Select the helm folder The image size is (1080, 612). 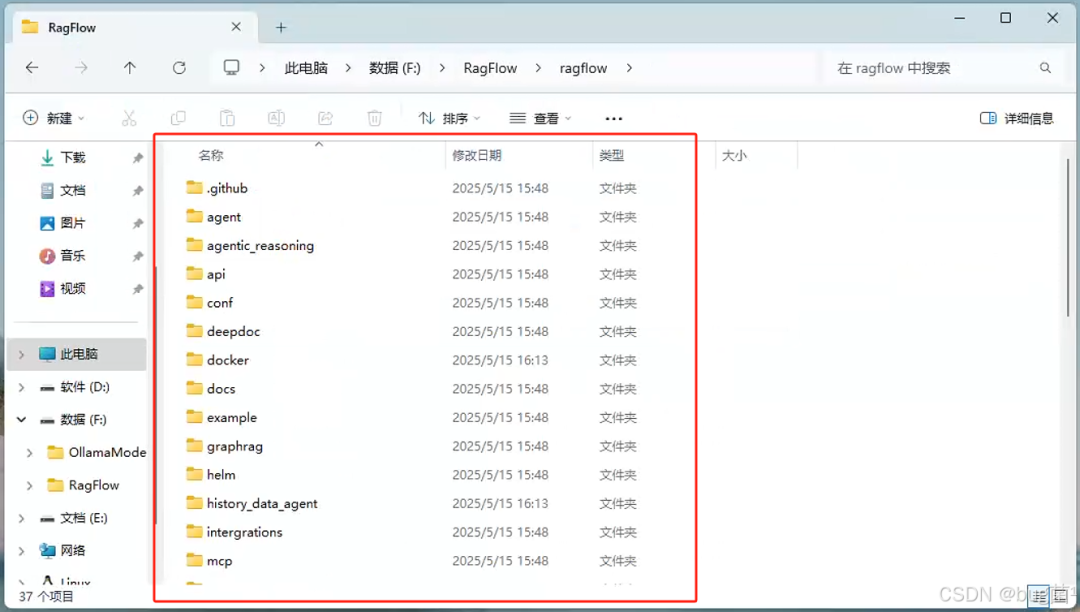coord(221,474)
